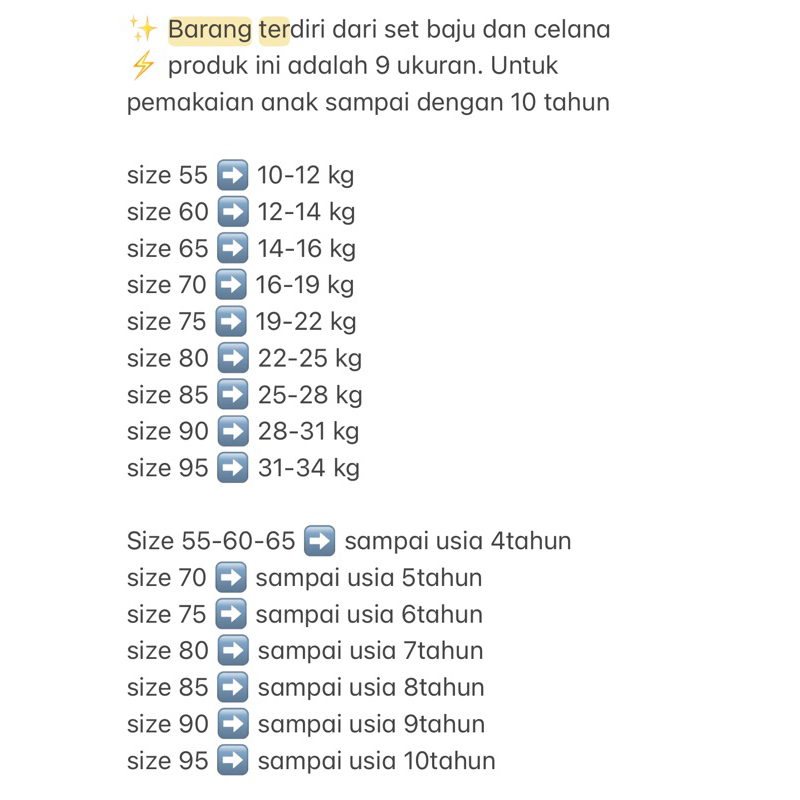The height and width of the screenshot is (800, 800).
Task: Click the text sampai usia 9tahun
Action: tap(371, 724)
